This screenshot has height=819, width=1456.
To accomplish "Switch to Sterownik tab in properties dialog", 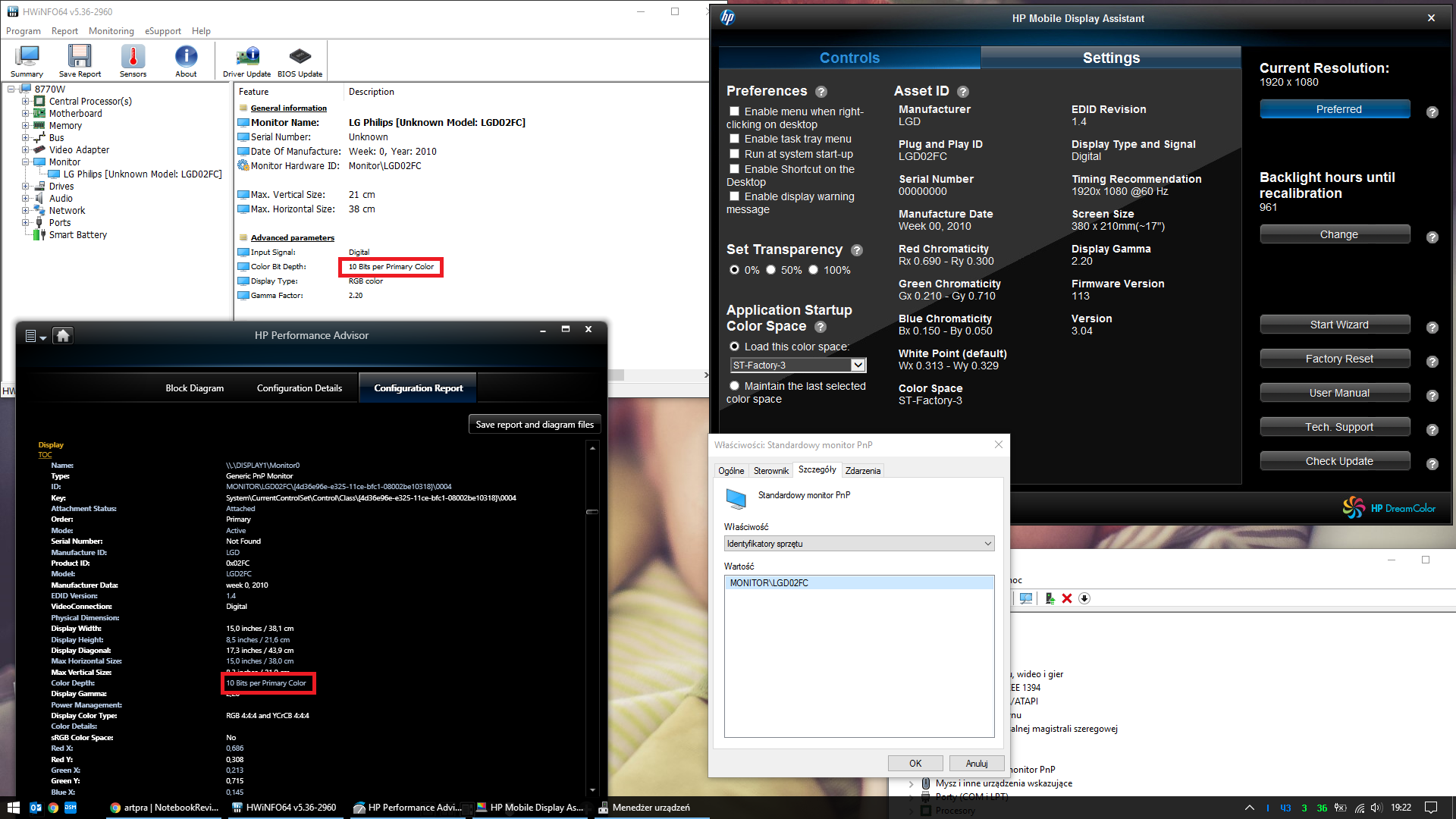I will tap(771, 471).
